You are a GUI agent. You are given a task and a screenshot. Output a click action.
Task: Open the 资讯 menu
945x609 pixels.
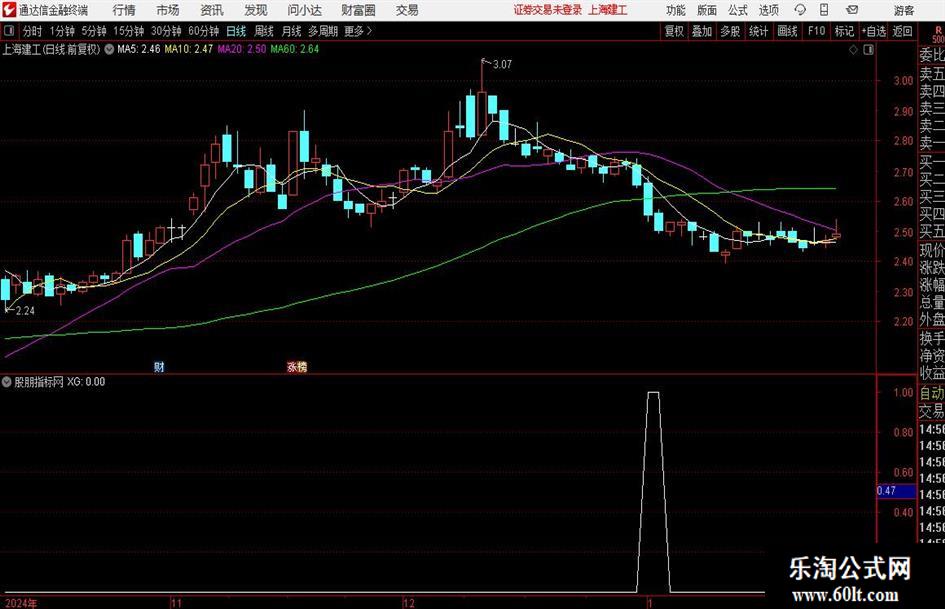click(212, 10)
